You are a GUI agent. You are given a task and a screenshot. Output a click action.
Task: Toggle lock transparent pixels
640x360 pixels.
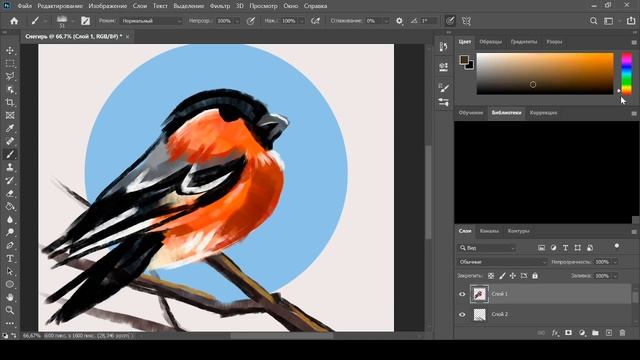click(x=491, y=276)
